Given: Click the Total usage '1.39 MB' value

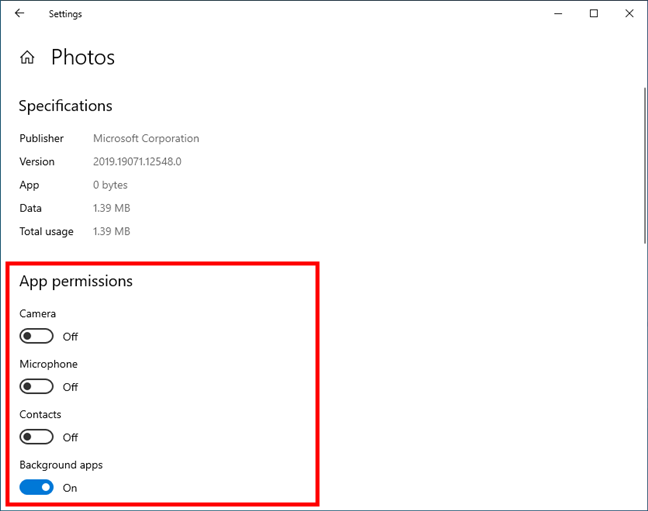Looking at the screenshot, I should pyautogui.click(x=112, y=231).
